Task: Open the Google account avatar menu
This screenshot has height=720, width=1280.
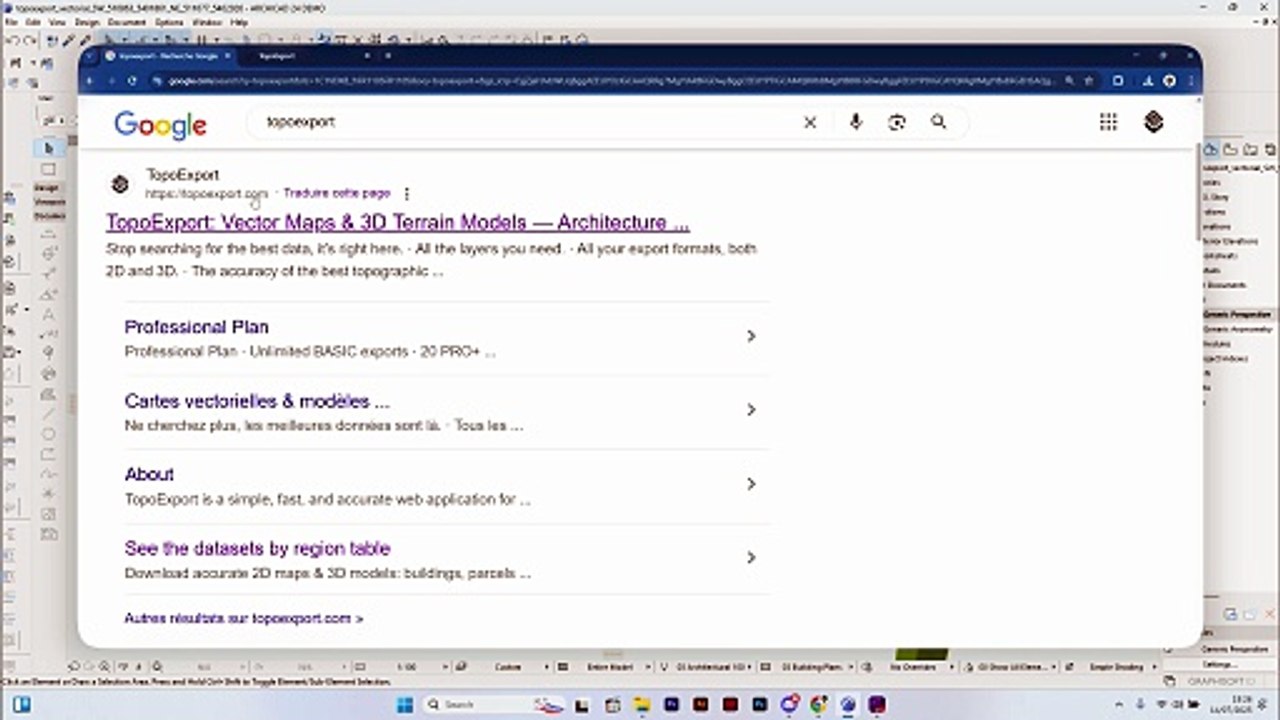Action: [1154, 122]
